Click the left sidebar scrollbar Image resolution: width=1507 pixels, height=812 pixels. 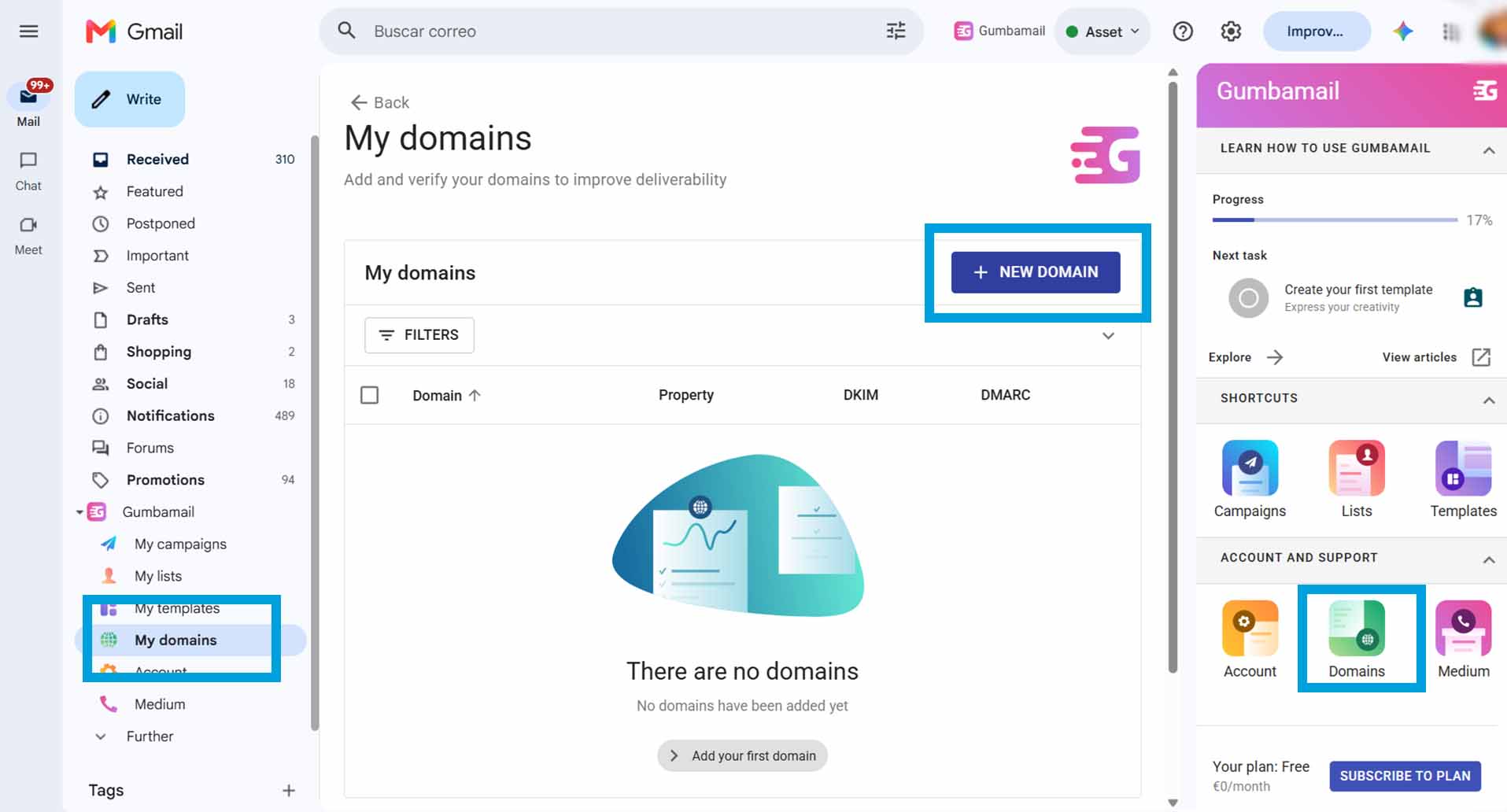(x=315, y=433)
